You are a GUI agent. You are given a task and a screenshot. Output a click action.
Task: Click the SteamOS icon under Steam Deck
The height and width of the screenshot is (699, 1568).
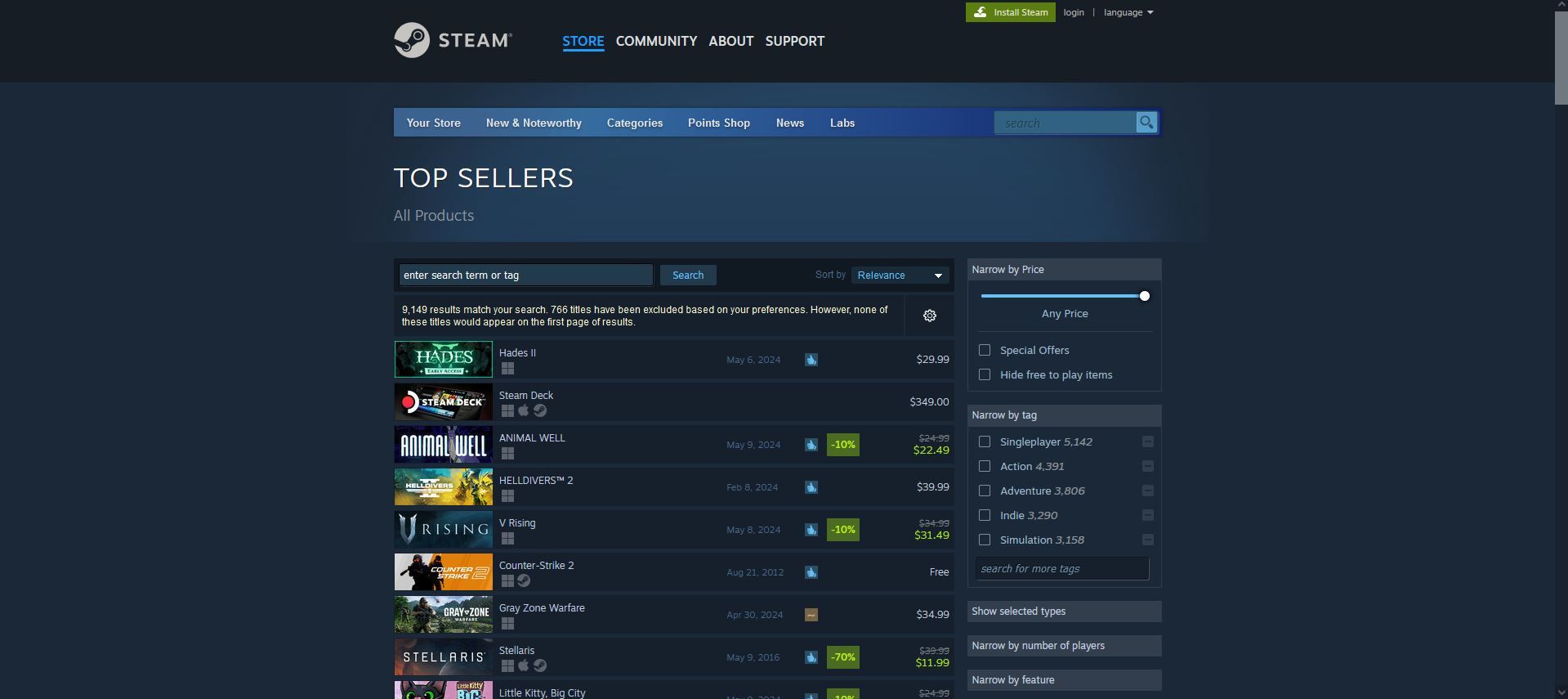[540, 411]
